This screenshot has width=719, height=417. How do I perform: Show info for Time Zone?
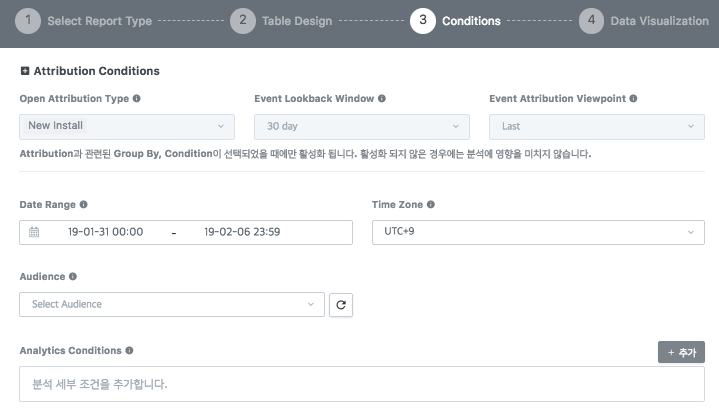coord(431,204)
